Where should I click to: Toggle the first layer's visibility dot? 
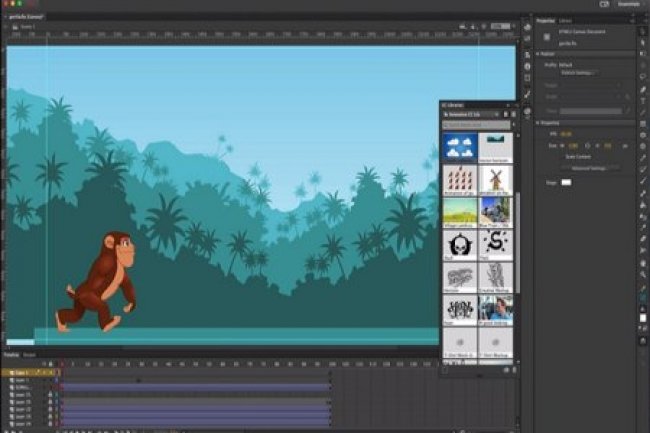pyautogui.click(x=44, y=373)
